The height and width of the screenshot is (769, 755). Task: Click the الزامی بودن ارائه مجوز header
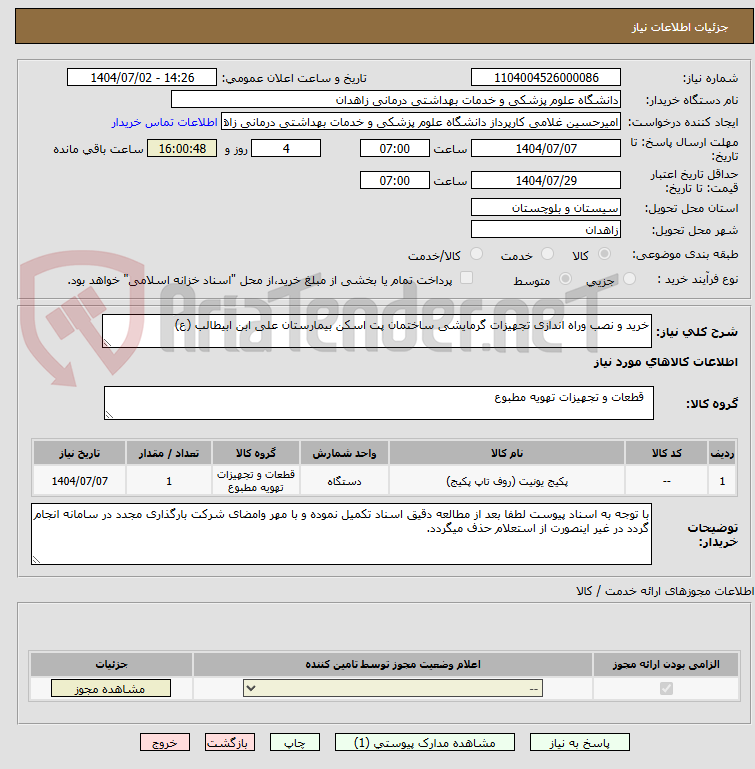[x=666, y=664]
